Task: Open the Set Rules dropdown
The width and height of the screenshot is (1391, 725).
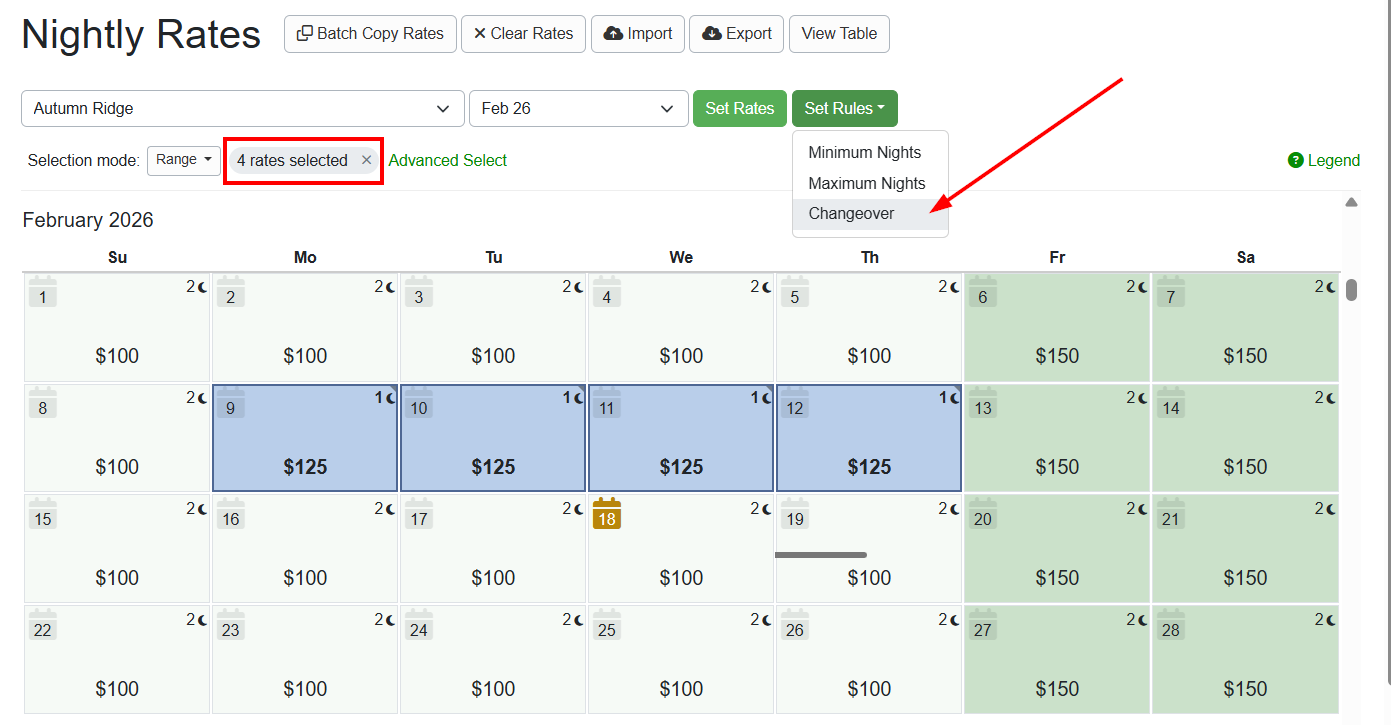Action: tap(844, 108)
